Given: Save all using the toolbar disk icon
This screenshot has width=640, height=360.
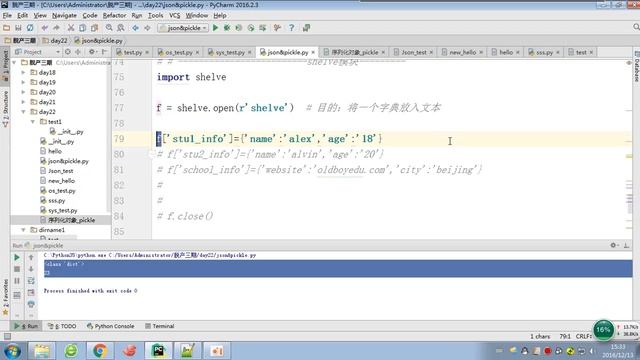Looking at the screenshot, I should click(x=18, y=28).
